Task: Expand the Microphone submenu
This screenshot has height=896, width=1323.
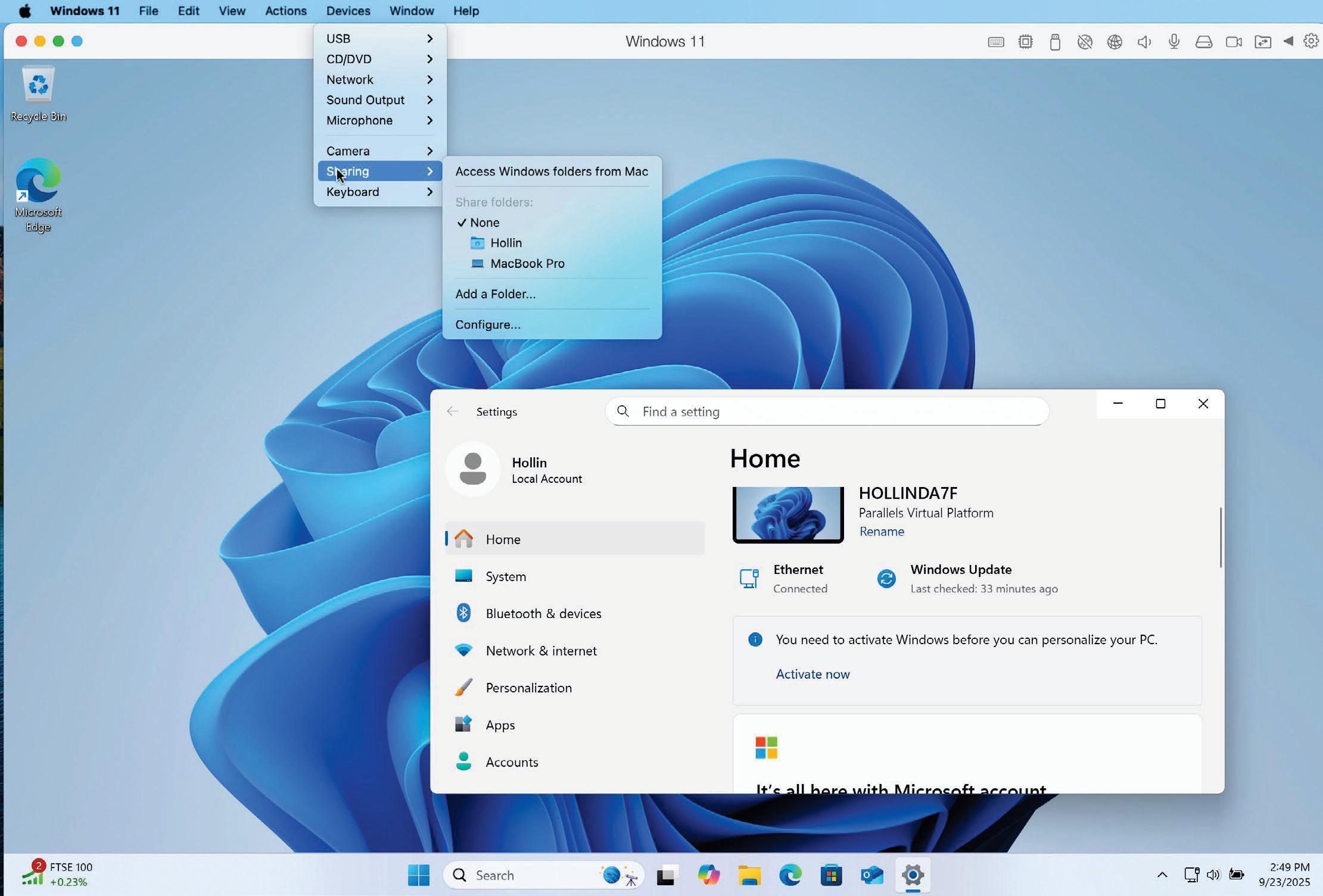Action: tap(379, 120)
